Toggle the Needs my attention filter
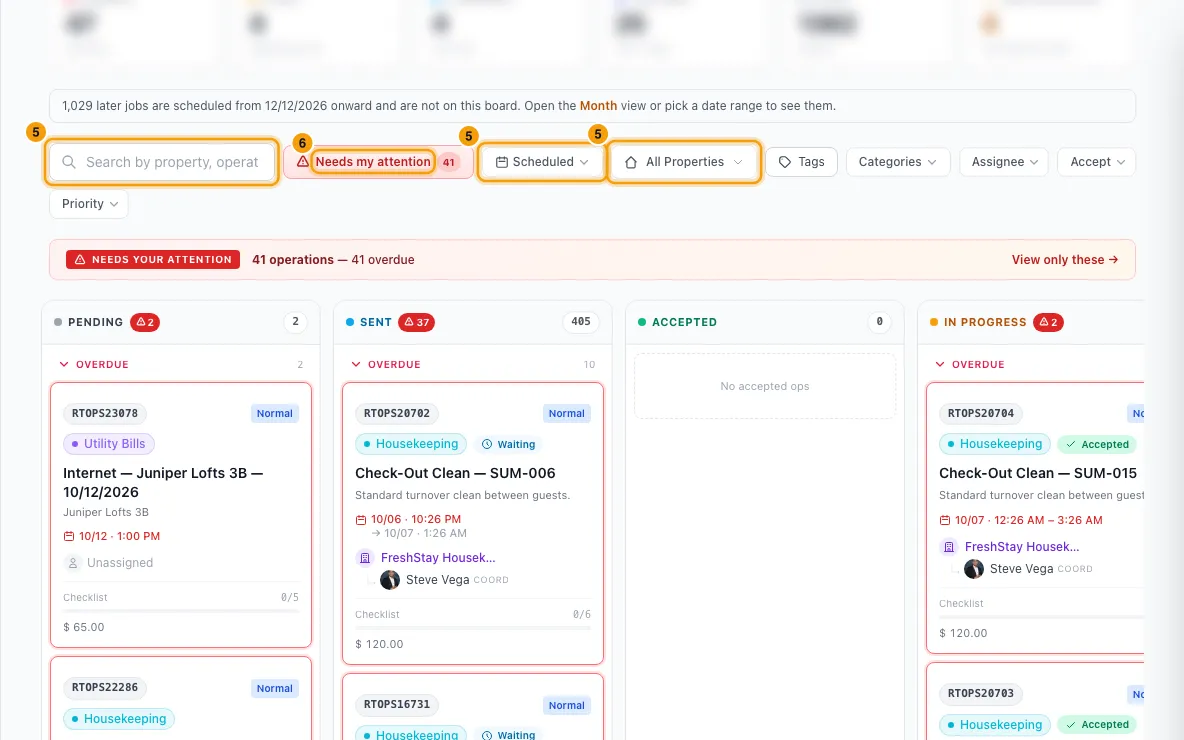Viewport: 1184px width, 740px height. coord(378,162)
